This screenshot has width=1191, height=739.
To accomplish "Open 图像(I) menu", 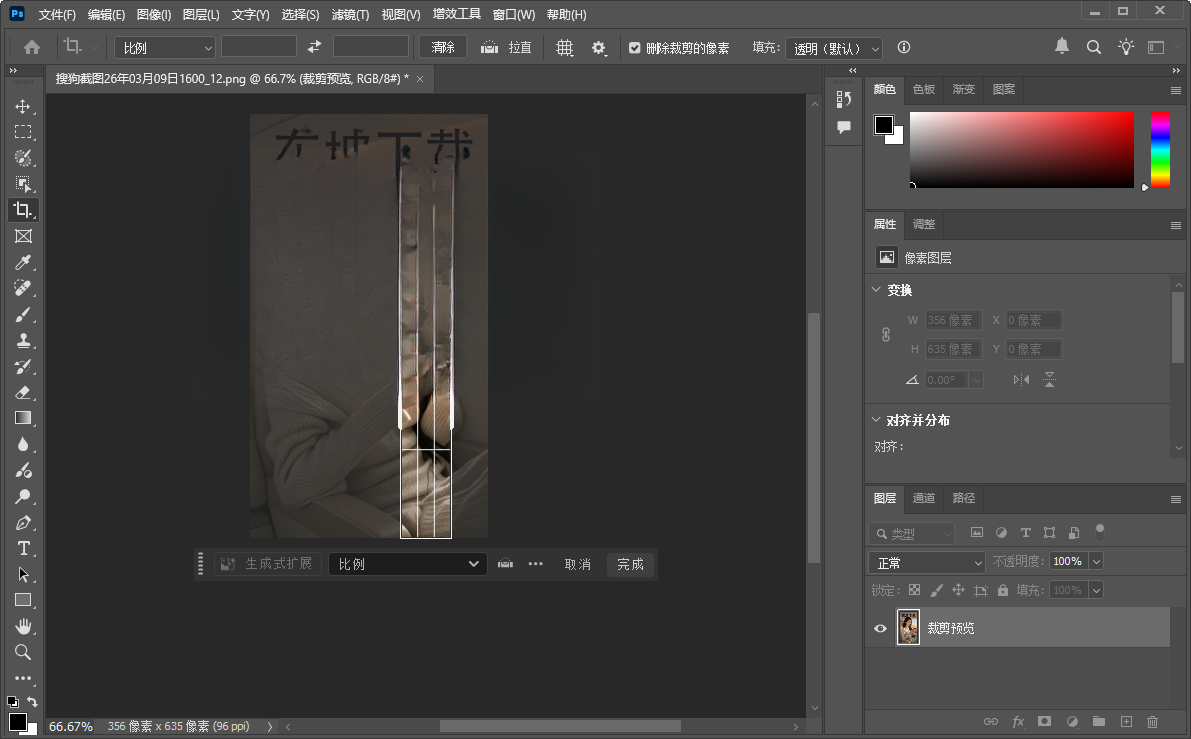I will [153, 14].
